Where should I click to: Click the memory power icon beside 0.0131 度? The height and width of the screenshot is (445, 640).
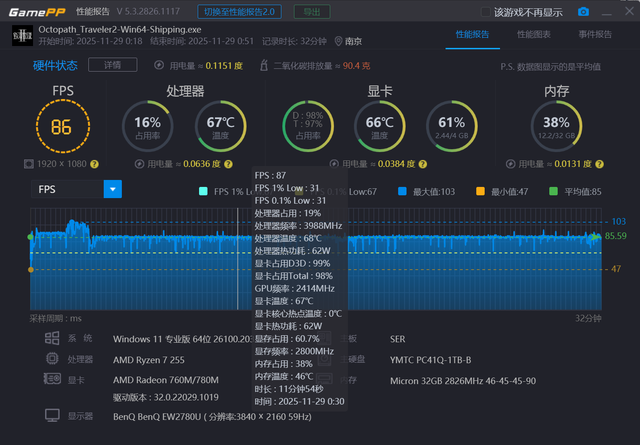coord(510,164)
